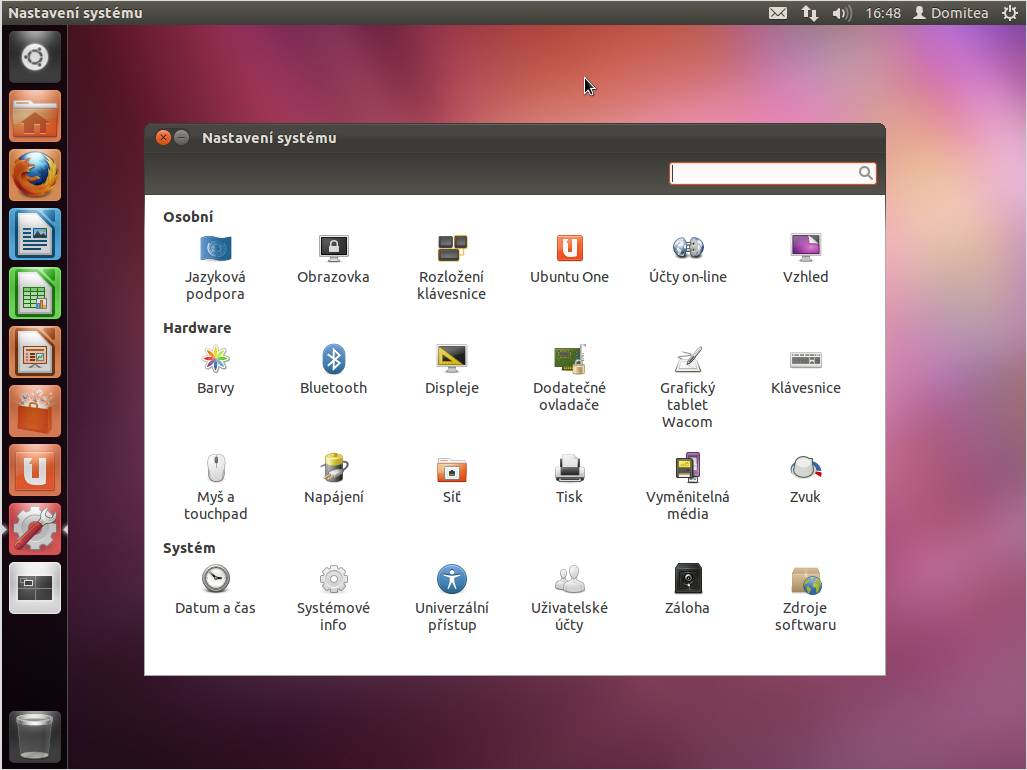
Task: Click the clock showing 16:48
Action: (883, 13)
